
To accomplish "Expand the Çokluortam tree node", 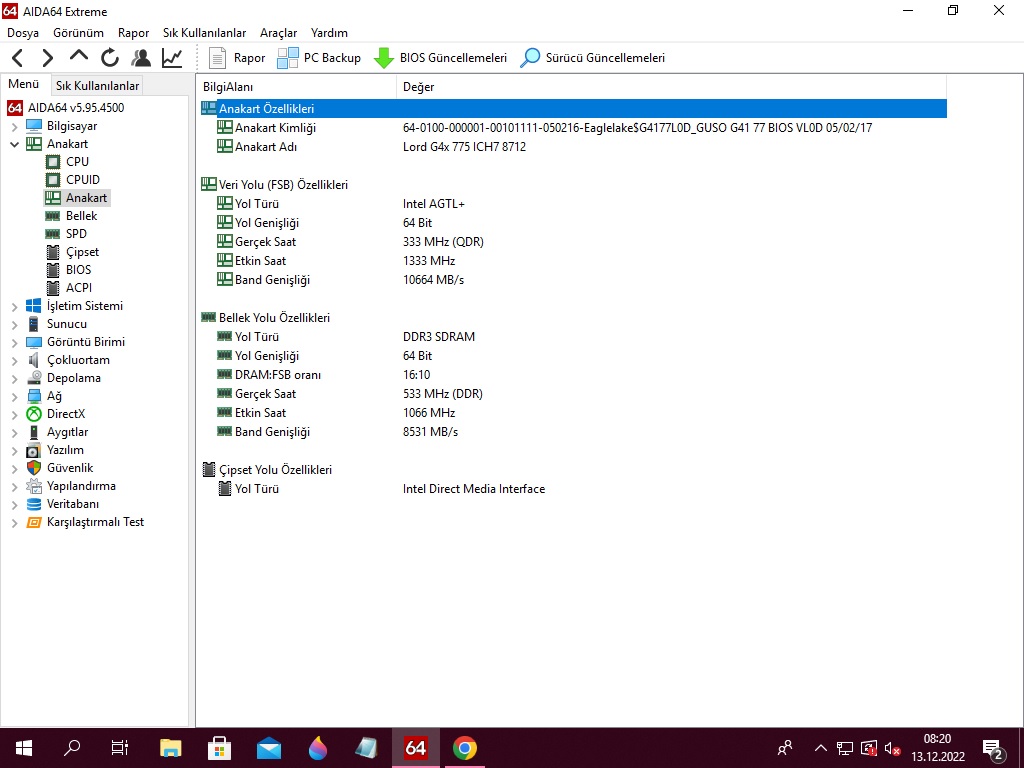I will click(x=14, y=360).
